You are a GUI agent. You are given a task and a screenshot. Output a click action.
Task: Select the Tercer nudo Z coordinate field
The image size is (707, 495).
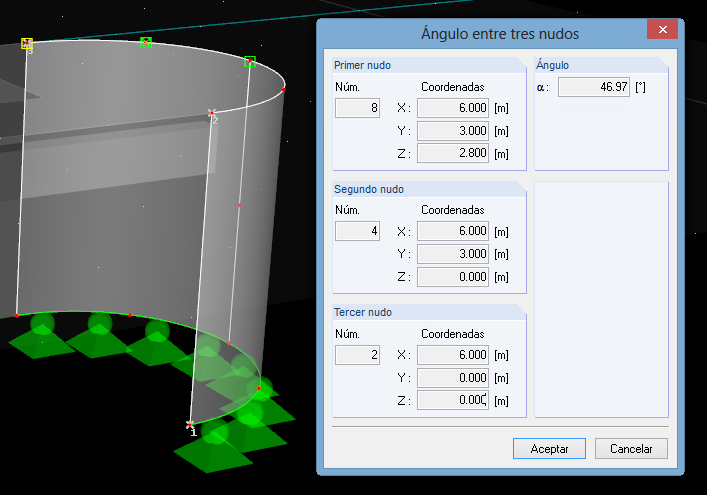(x=453, y=400)
